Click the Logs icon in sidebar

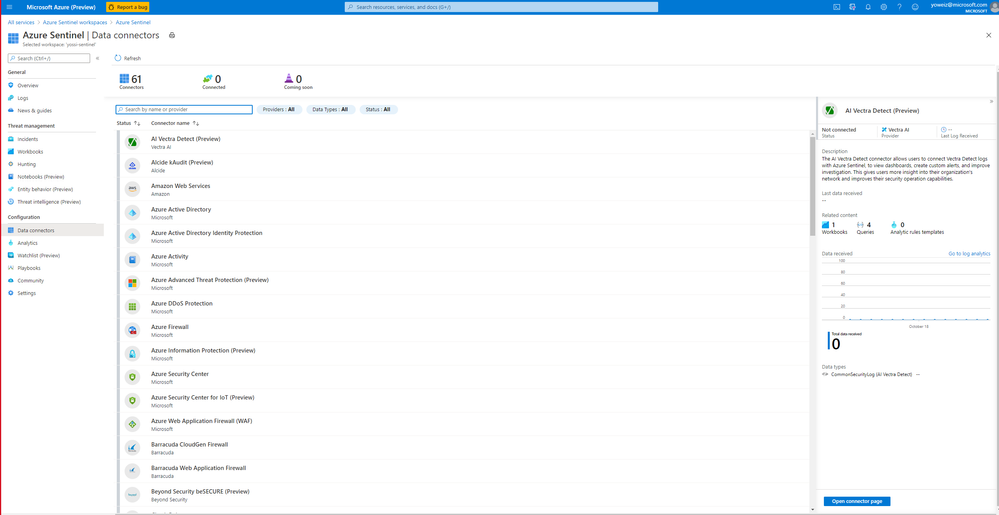click(x=11, y=98)
